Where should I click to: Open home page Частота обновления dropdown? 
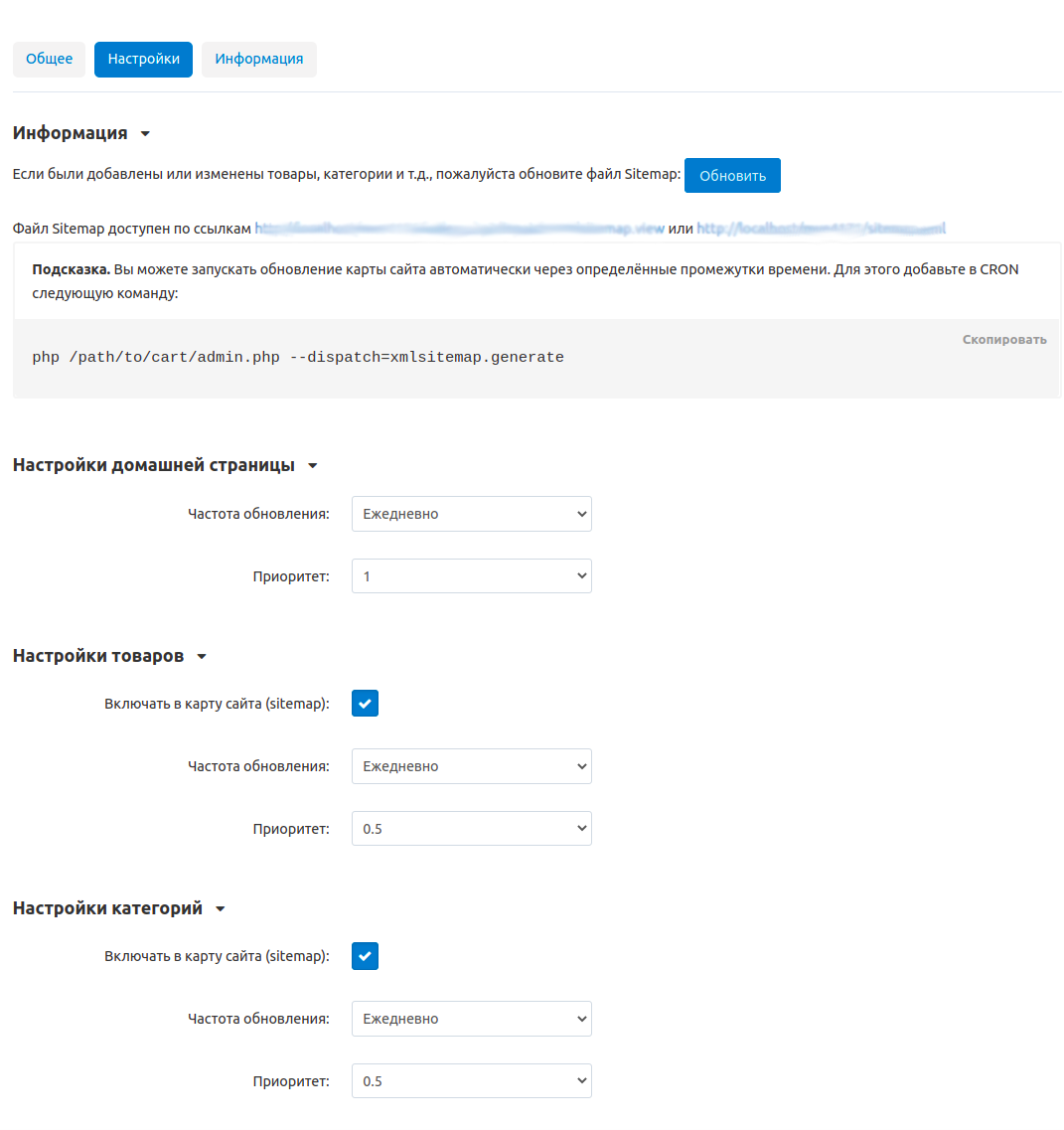click(x=471, y=514)
